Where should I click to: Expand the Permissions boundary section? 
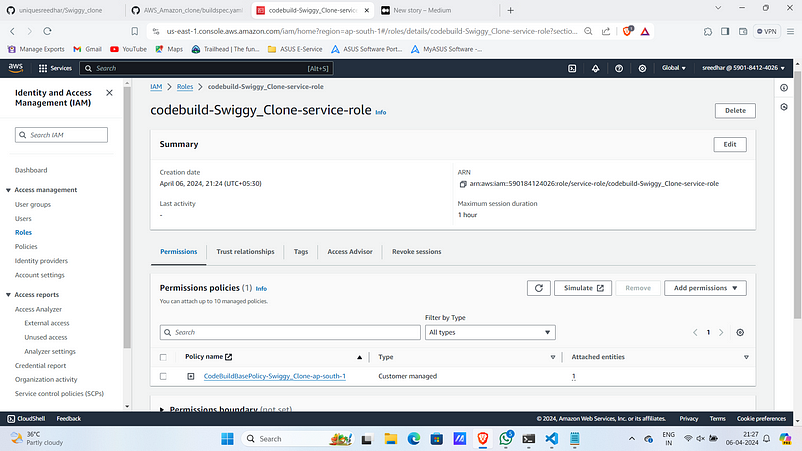click(x=162, y=409)
